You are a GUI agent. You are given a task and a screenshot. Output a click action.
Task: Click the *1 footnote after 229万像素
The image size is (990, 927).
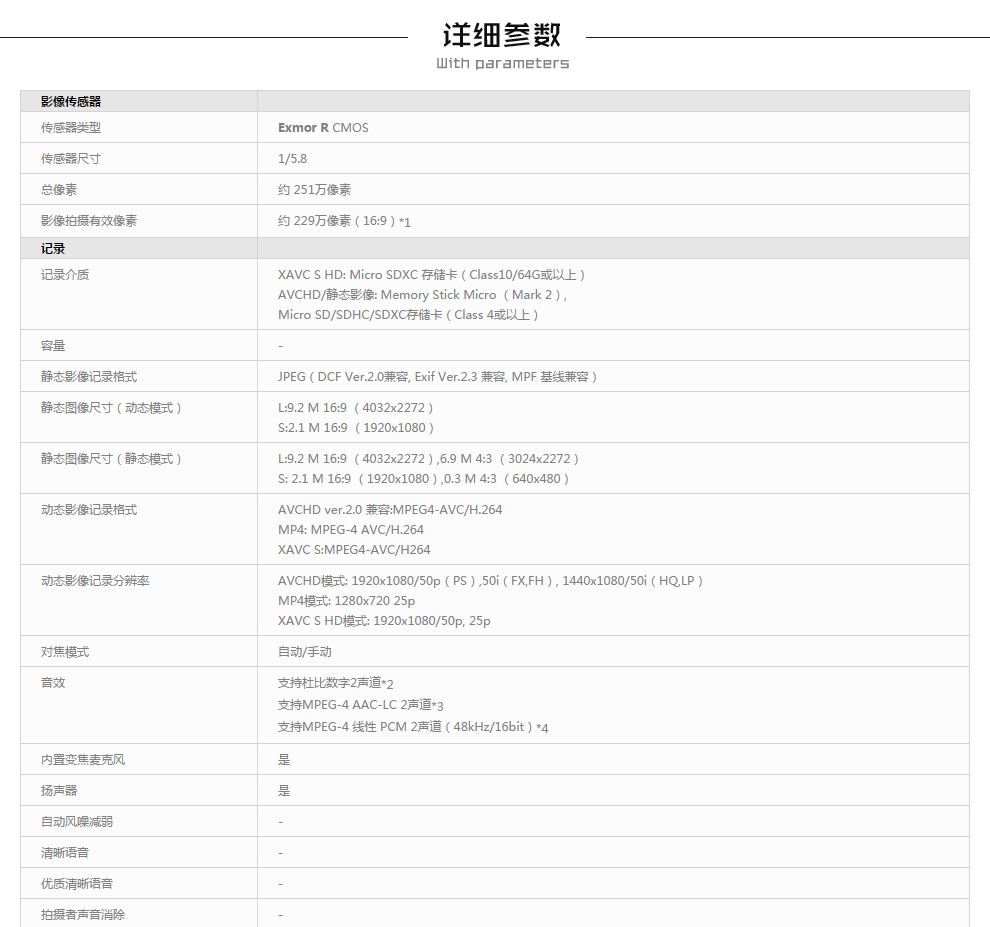405,222
